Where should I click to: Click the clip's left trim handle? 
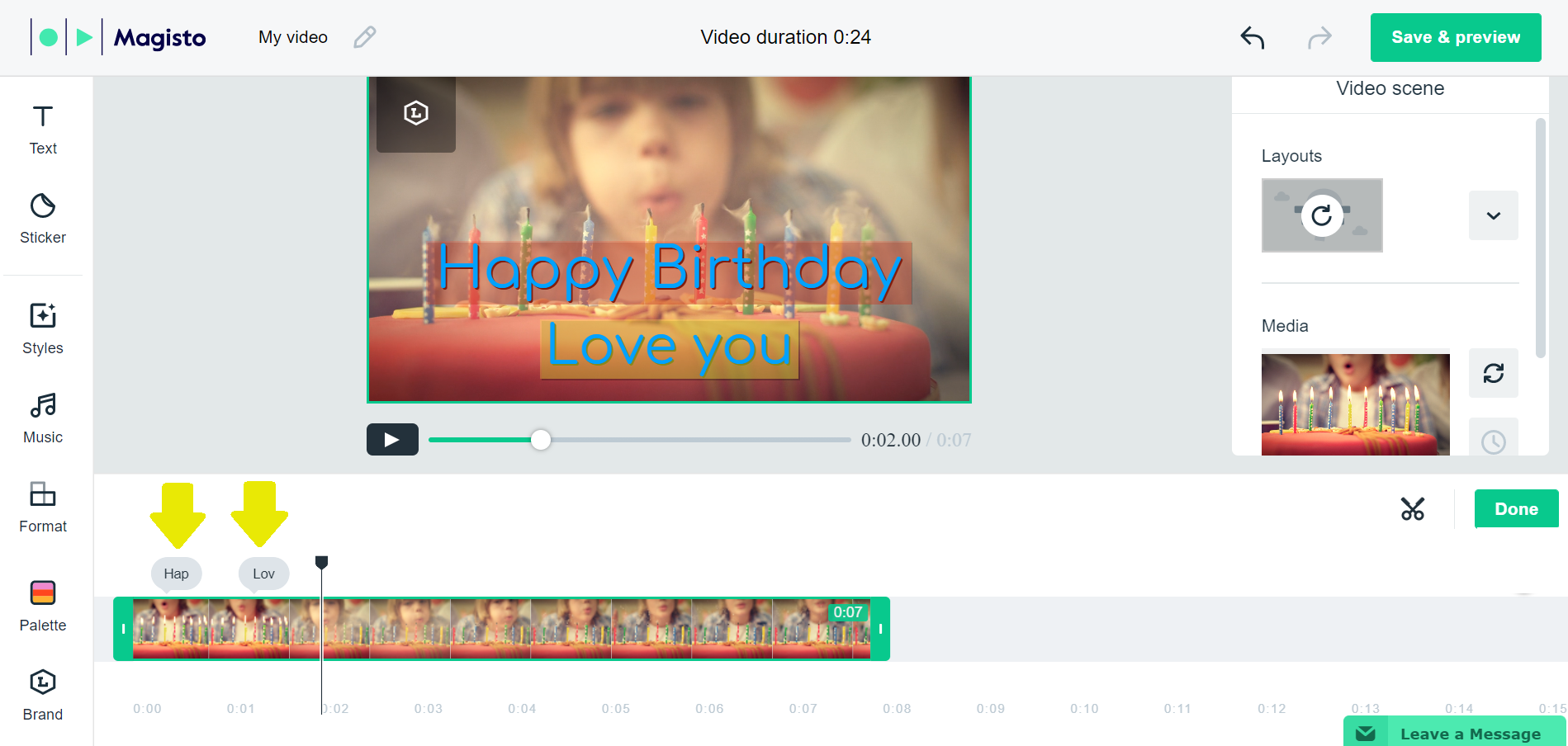point(123,629)
